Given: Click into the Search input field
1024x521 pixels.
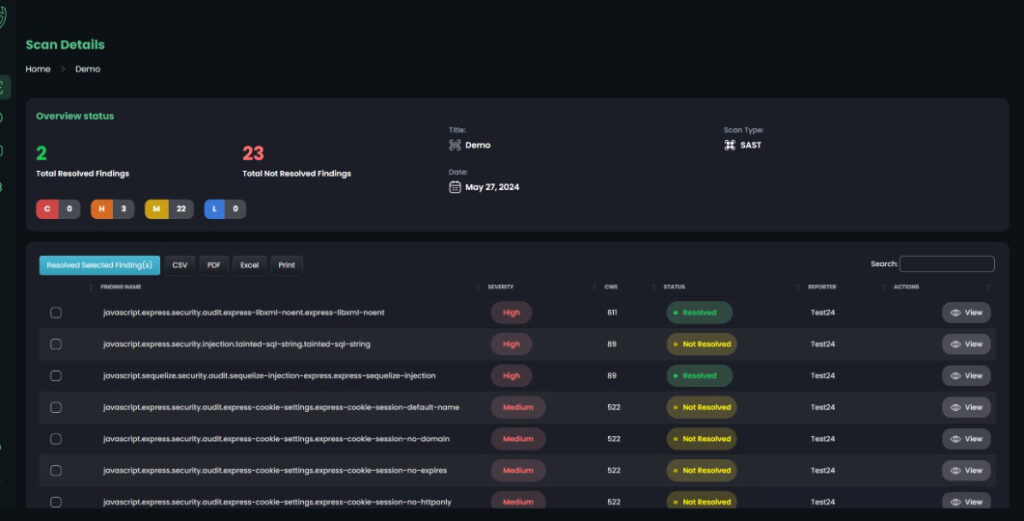Looking at the screenshot, I should coord(946,264).
